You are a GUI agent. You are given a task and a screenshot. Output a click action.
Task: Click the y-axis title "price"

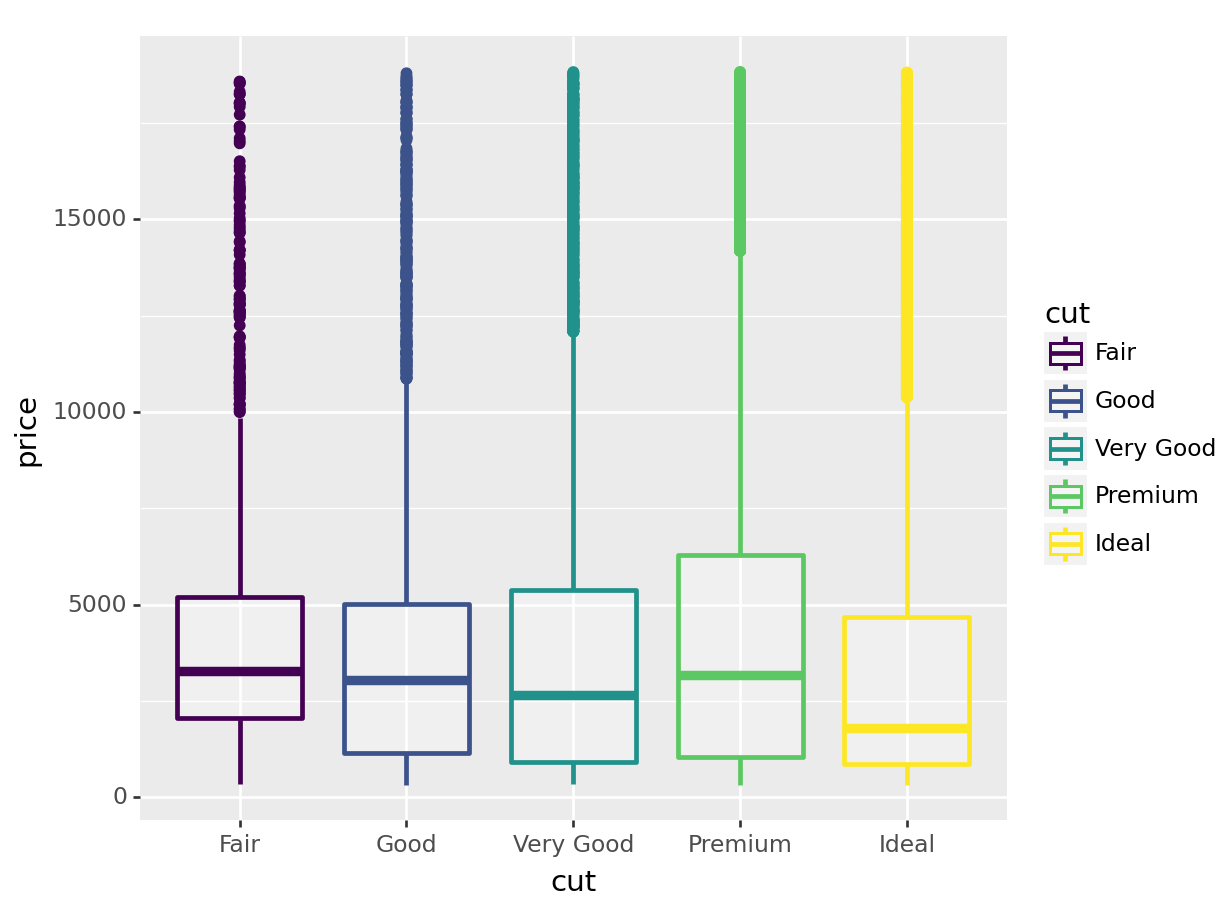click(x=28, y=431)
